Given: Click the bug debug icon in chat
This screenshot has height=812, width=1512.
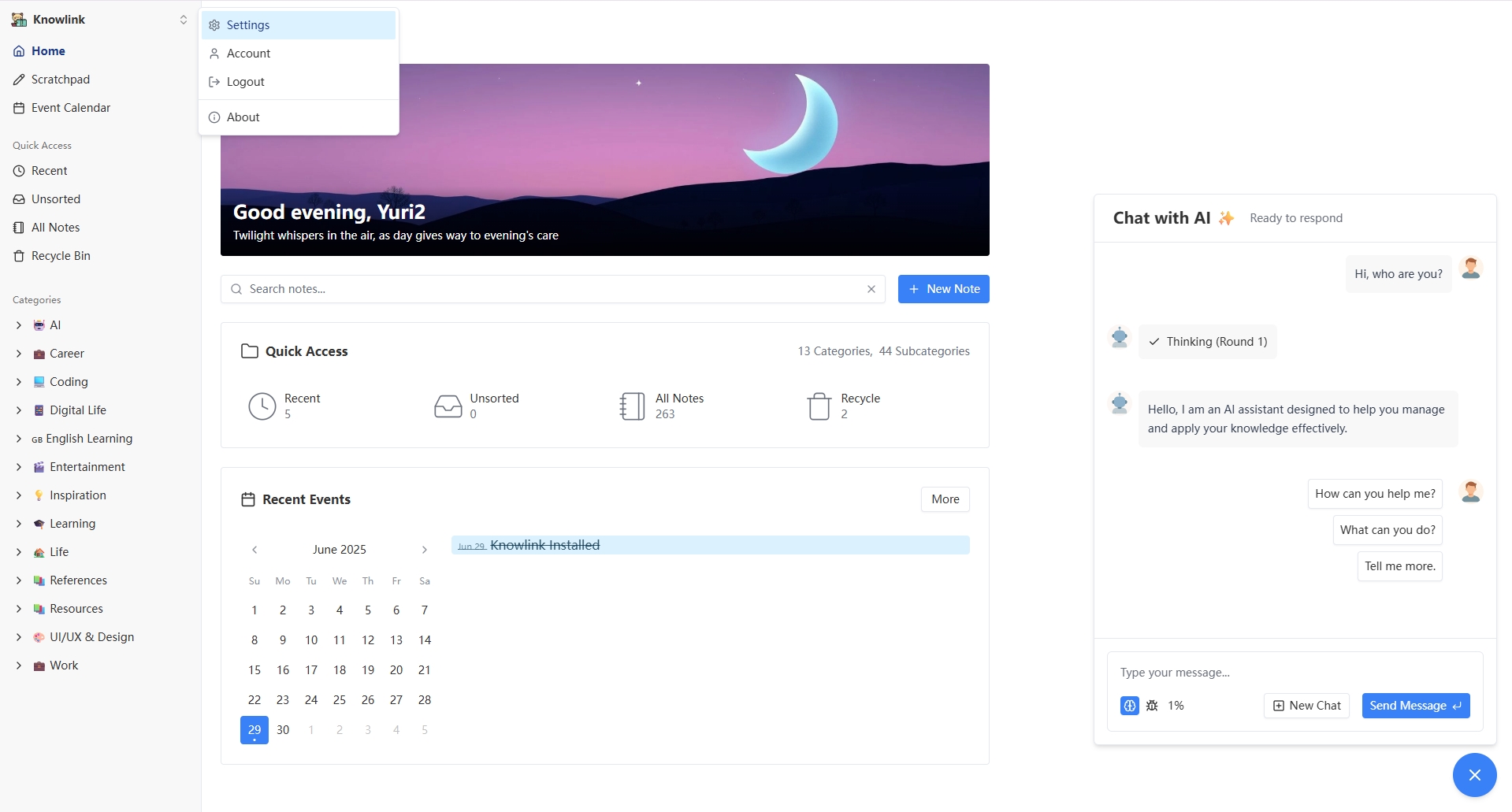Looking at the screenshot, I should click(x=1152, y=706).
